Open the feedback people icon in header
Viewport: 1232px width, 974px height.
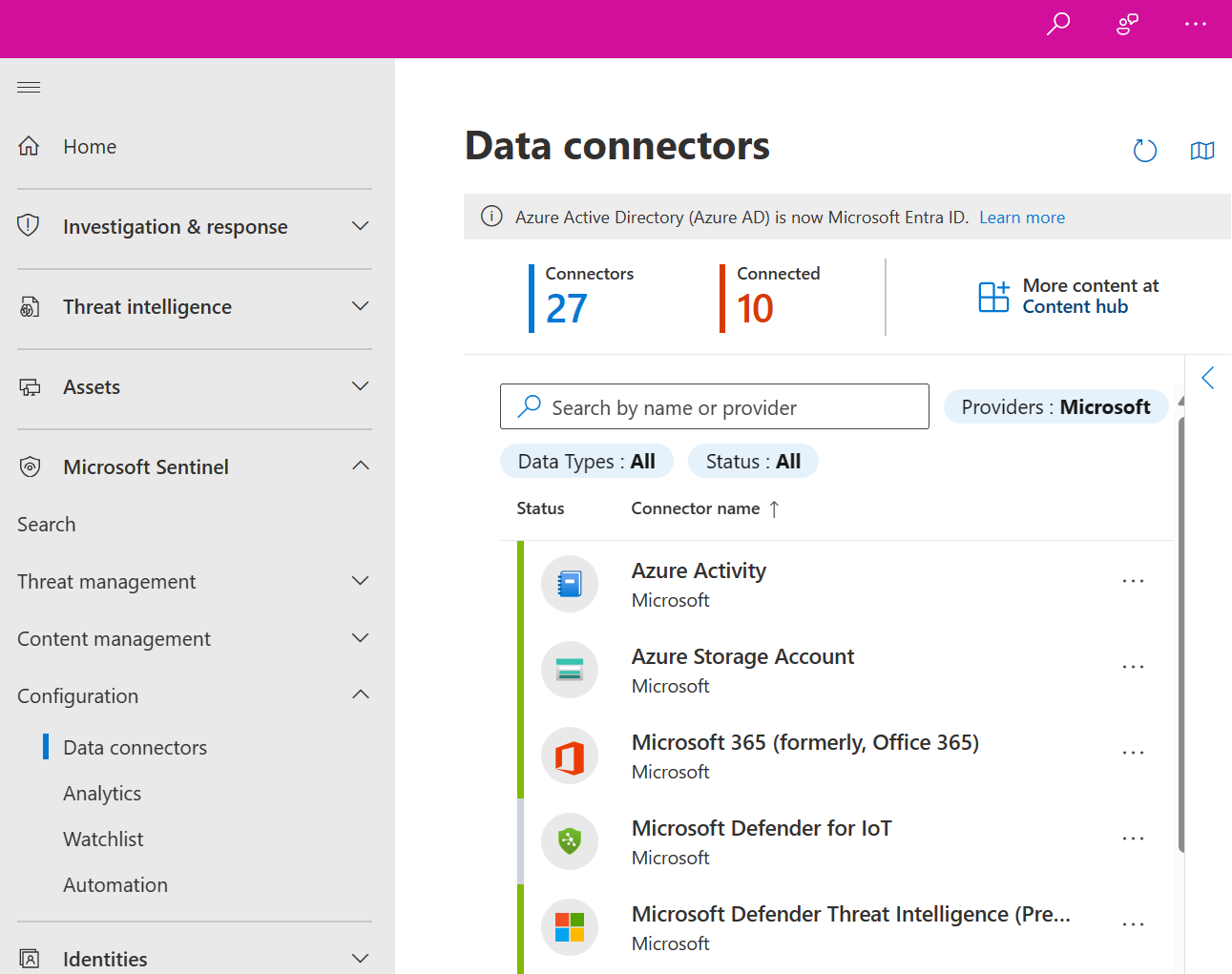click(x=1127, y=24)
